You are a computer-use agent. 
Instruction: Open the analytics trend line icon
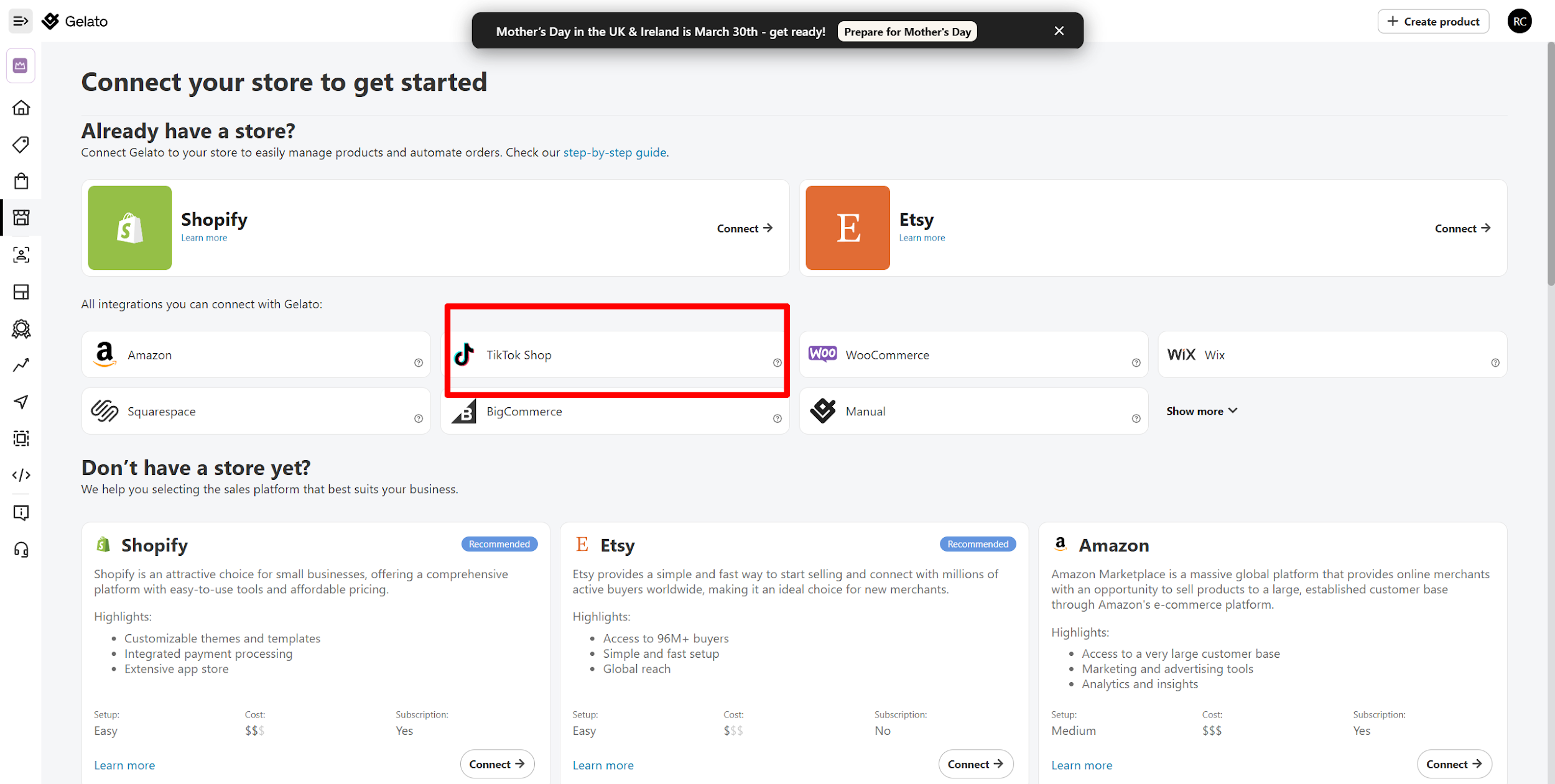[x=21, y=365]
